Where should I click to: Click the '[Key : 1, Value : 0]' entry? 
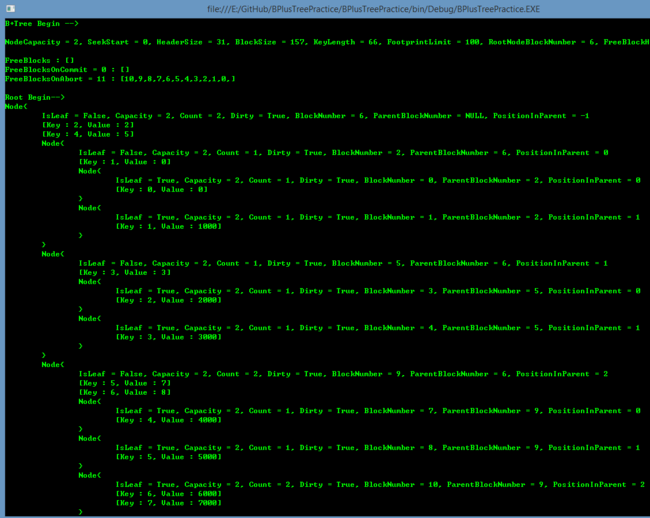point(125,162)
